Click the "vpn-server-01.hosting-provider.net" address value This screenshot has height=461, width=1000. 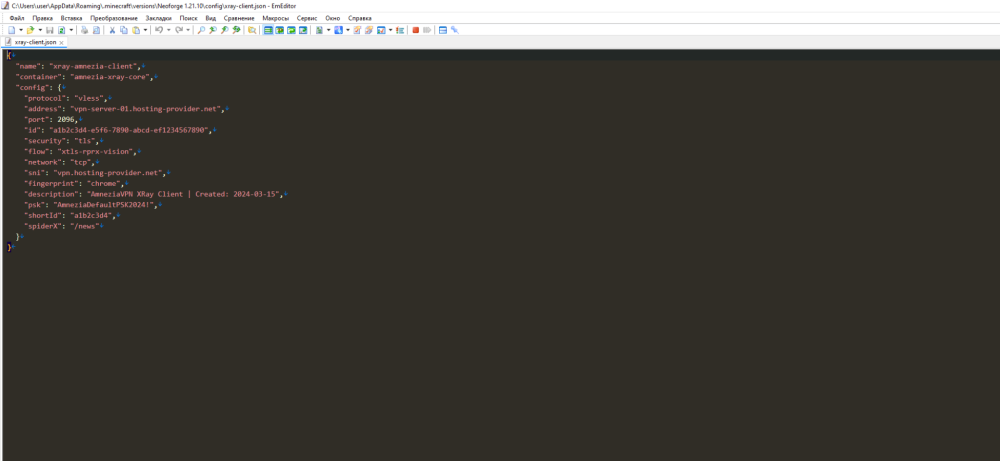tap(146, 108)
